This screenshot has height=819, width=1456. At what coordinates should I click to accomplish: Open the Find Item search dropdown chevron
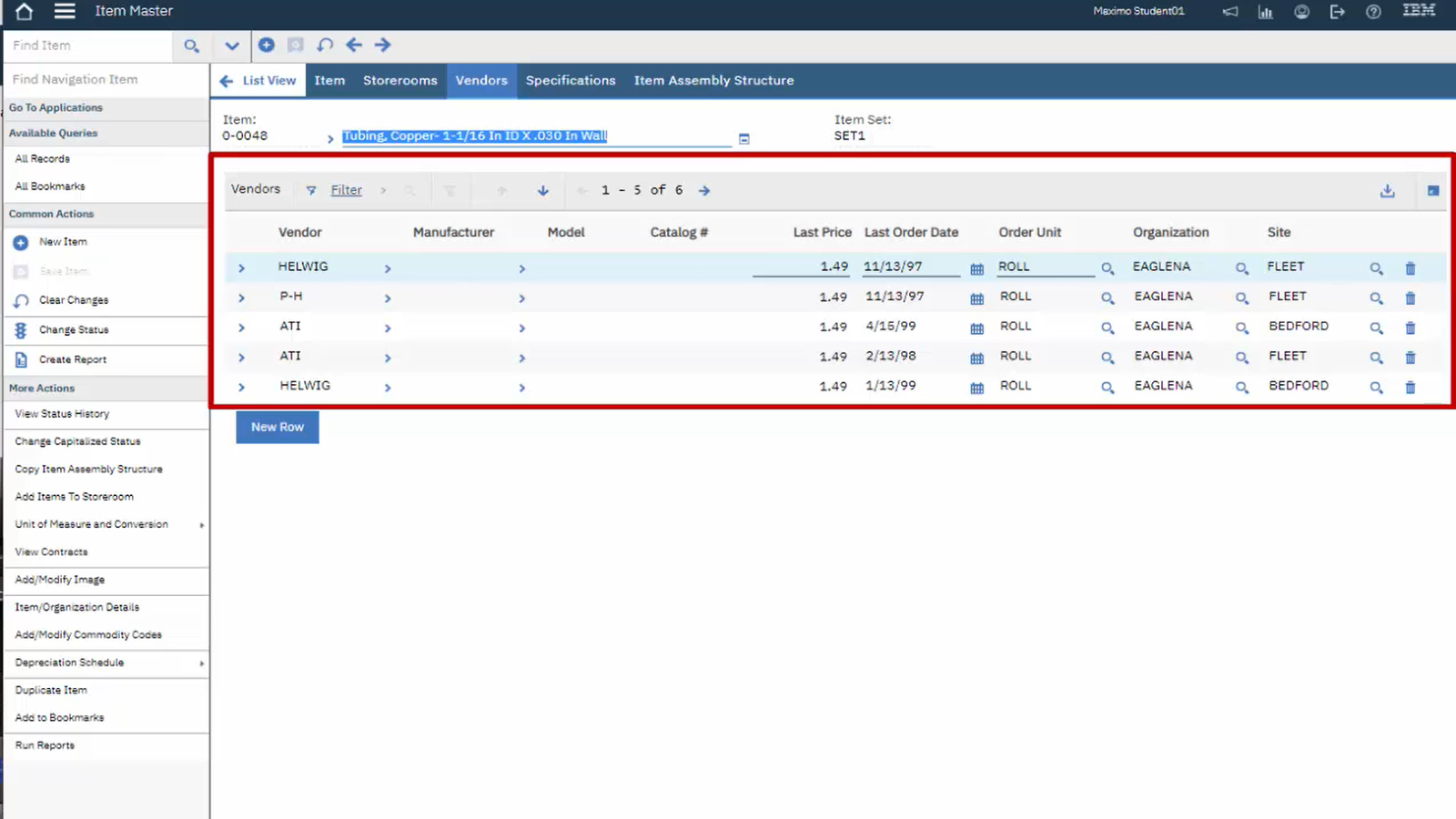pos(231,45)
